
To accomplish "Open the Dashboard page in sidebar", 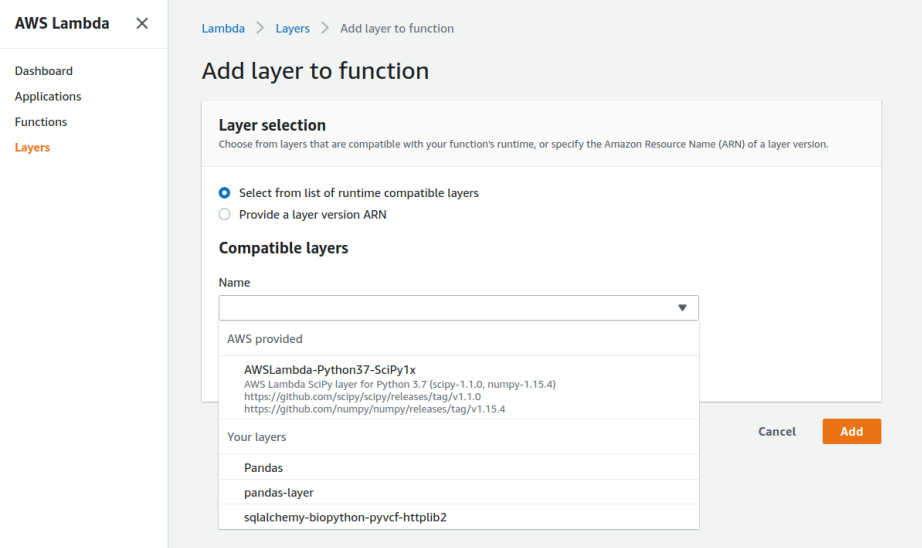I will (x=44, y=71).
